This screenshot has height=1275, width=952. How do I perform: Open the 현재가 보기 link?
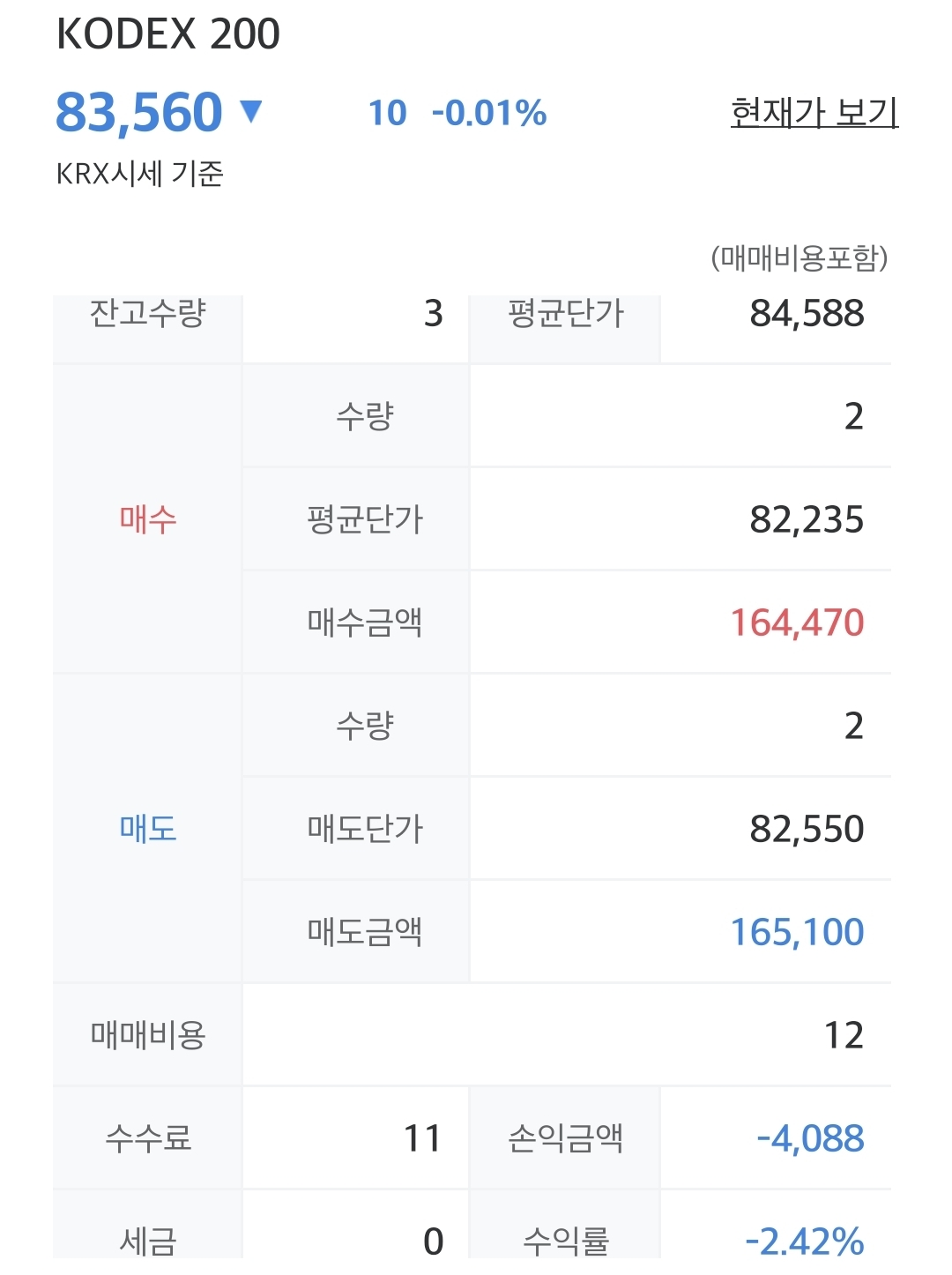tap(814, 113)
